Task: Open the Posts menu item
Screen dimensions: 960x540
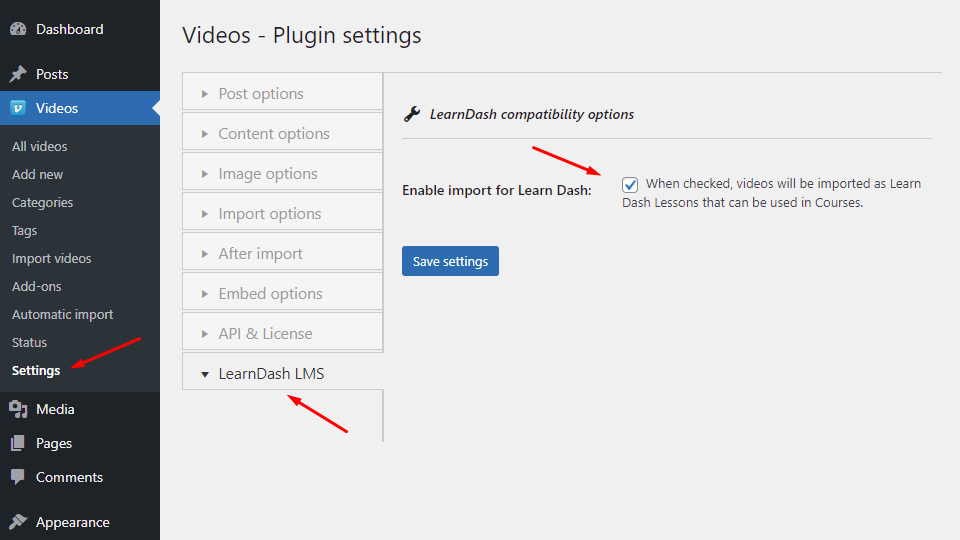Action: click(x=80, y=74)
